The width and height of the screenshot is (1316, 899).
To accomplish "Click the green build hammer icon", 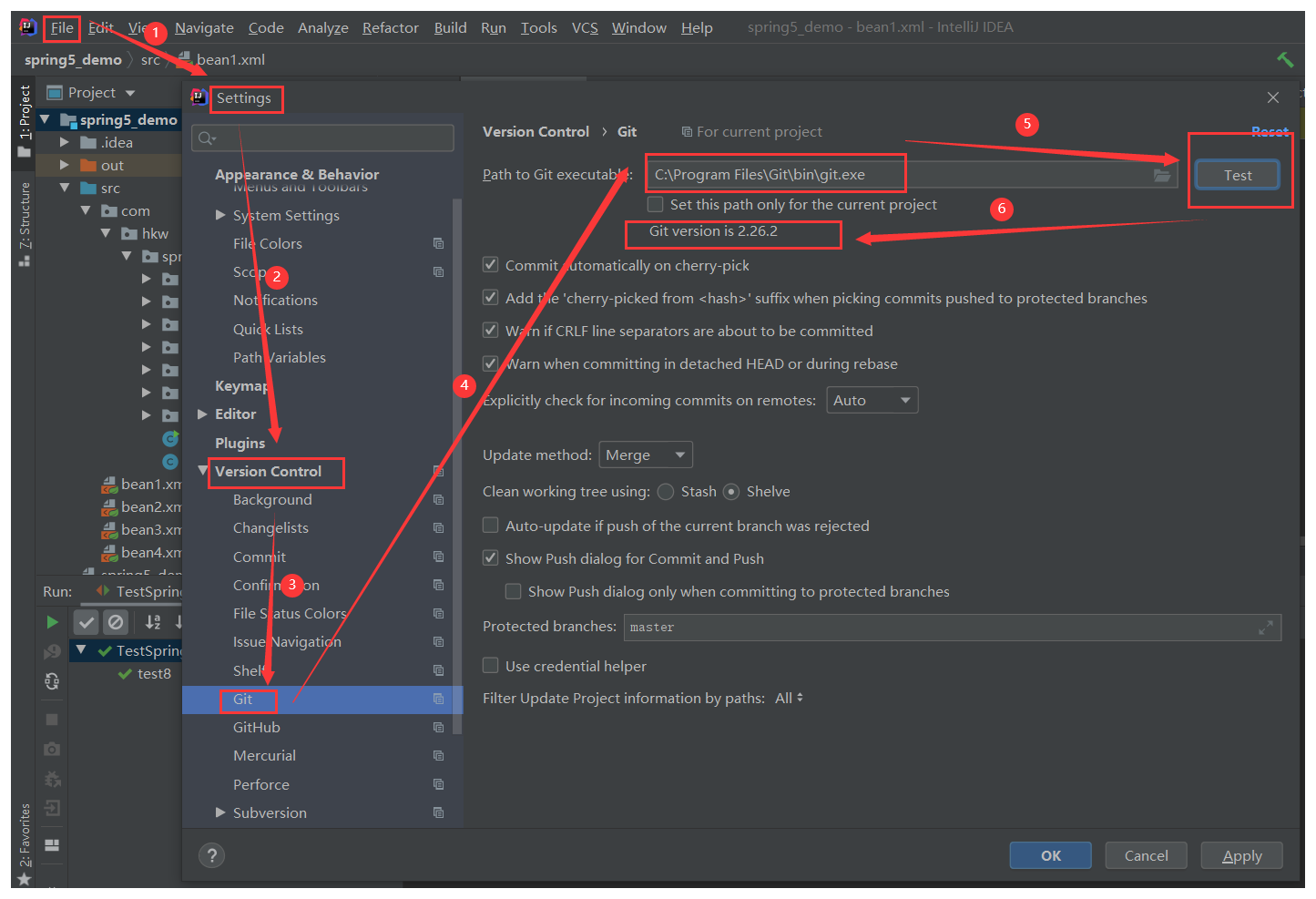I will (1285, 59).
